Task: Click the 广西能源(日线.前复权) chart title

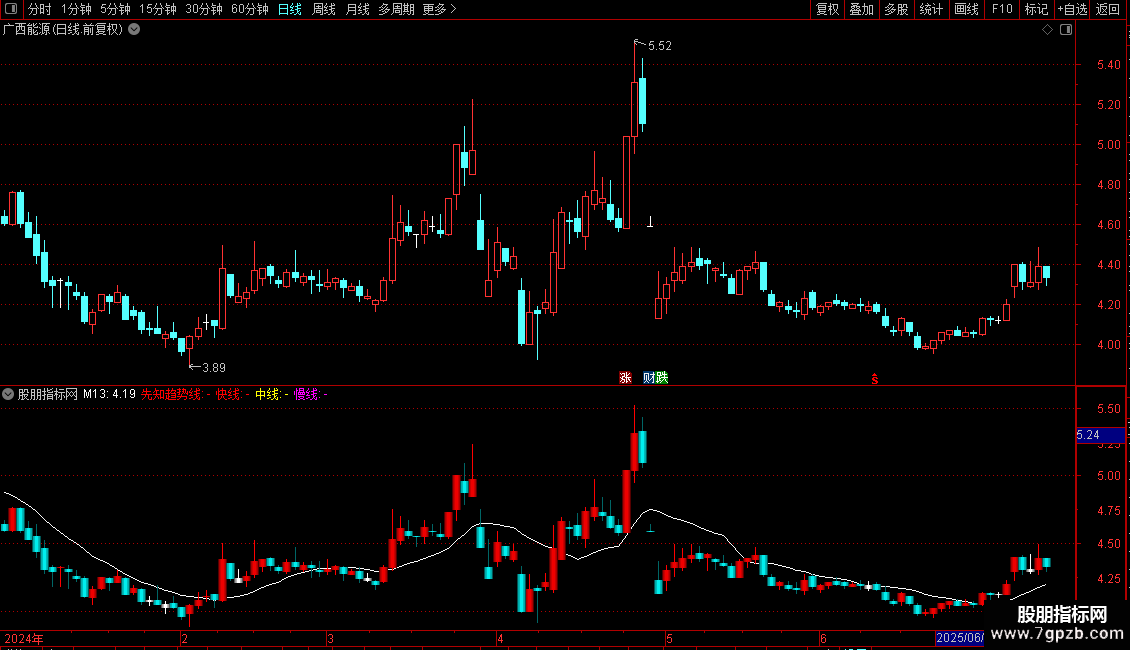Action: [63, 30]
